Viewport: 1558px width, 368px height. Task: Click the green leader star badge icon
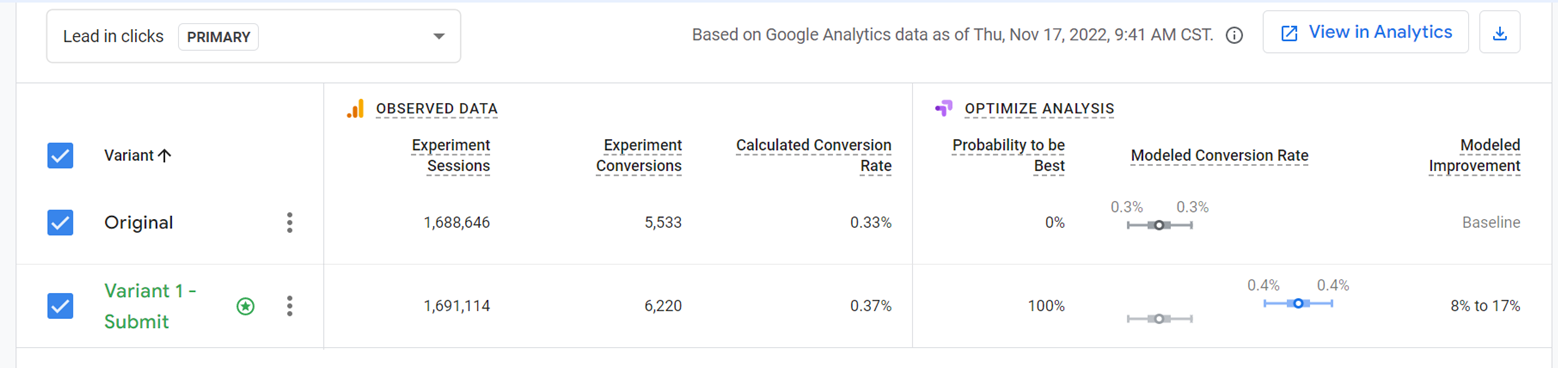[x=245, y=306]
